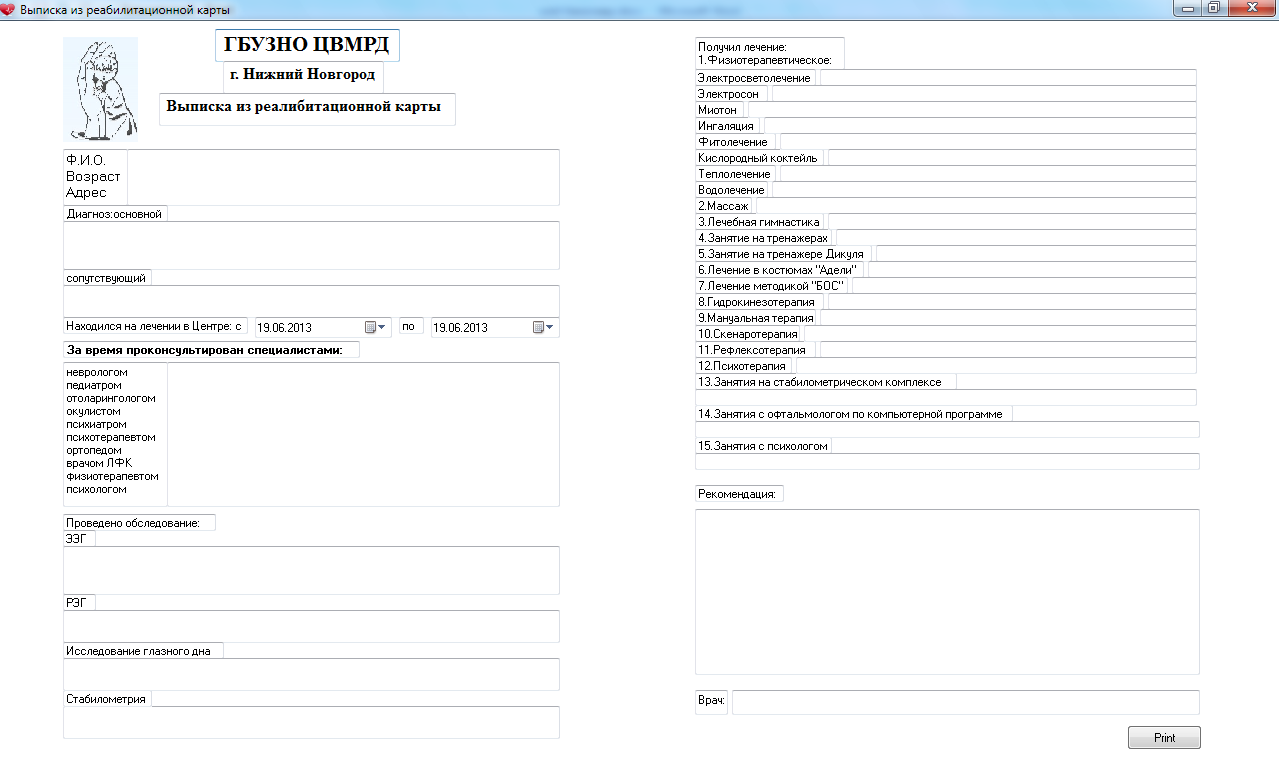Image resolution: width=1279 pixels, height=759 pixels.
Task: Click the Лечебная гимнастика input field
Action: click(1012, 221)
